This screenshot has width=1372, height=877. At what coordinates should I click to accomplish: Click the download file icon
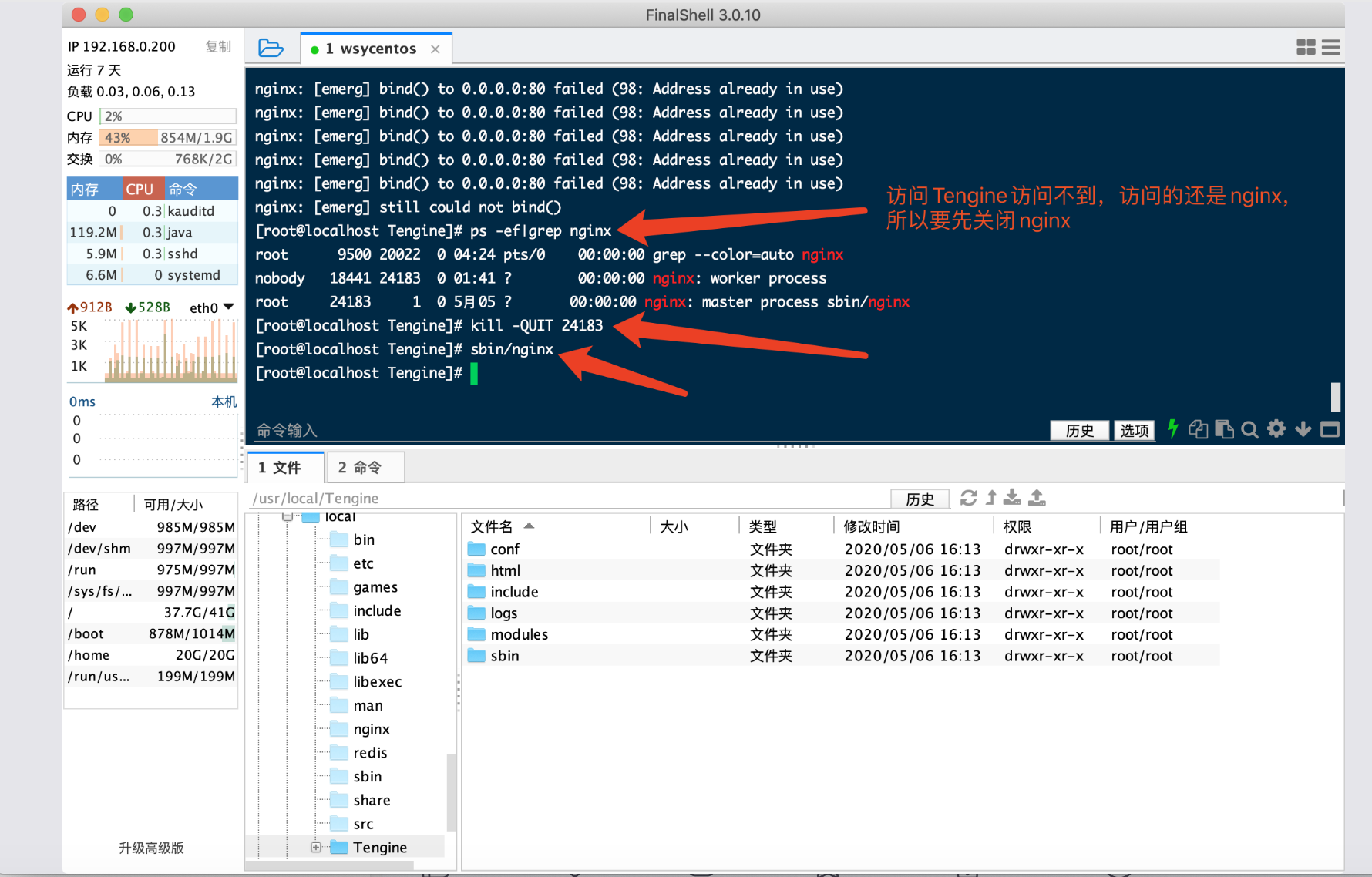[x=1013, y=498]
